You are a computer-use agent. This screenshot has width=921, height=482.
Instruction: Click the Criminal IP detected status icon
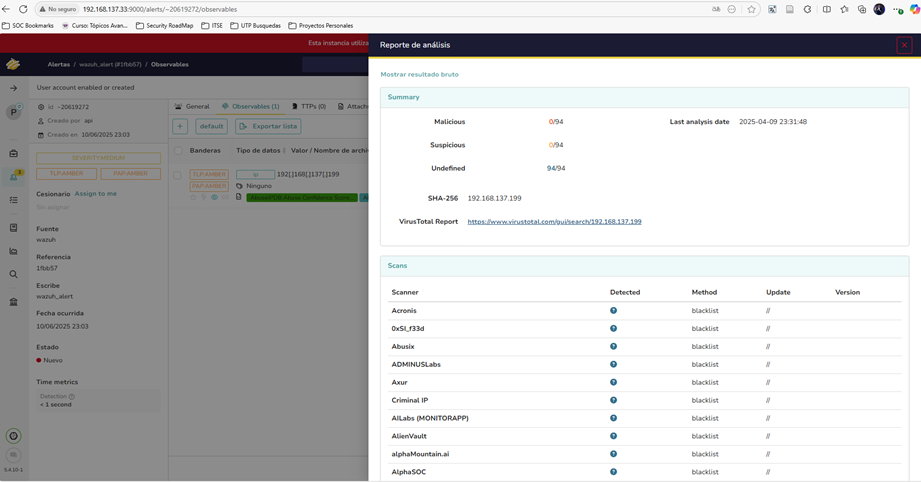(613, 400)
